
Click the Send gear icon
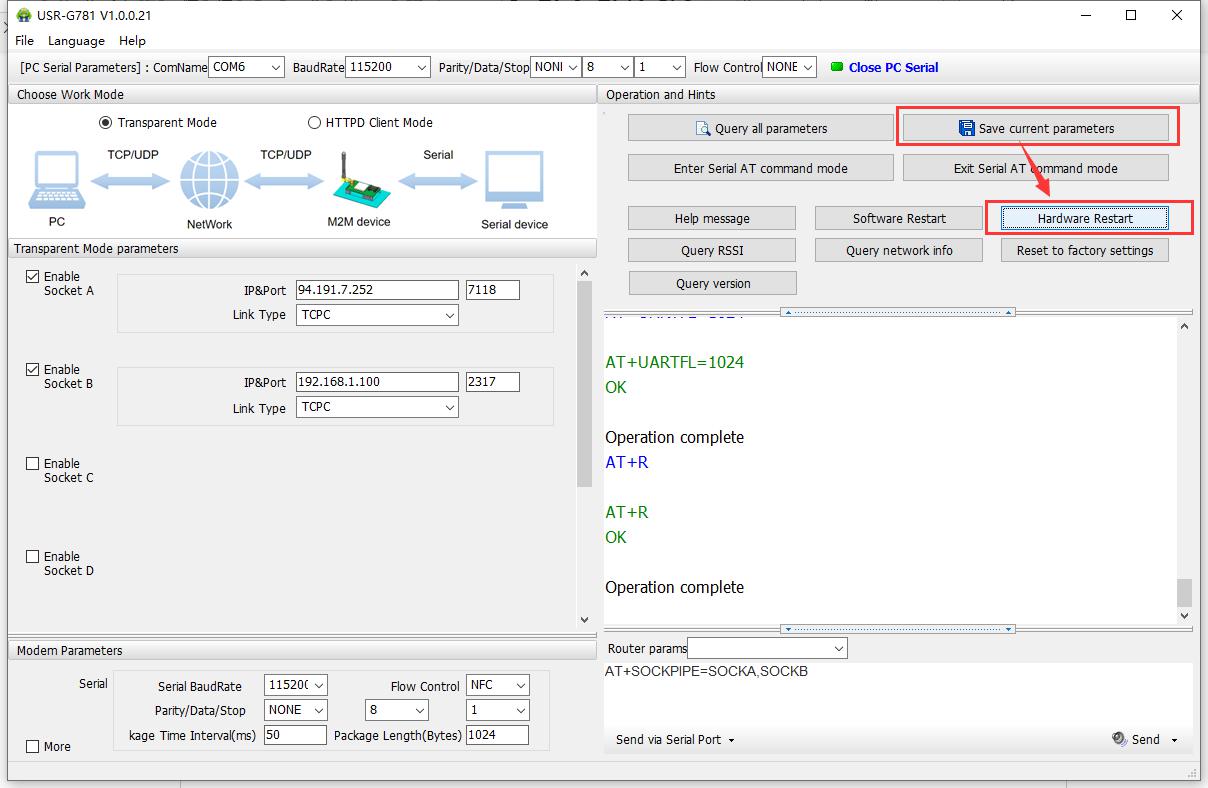(1119, 739)
